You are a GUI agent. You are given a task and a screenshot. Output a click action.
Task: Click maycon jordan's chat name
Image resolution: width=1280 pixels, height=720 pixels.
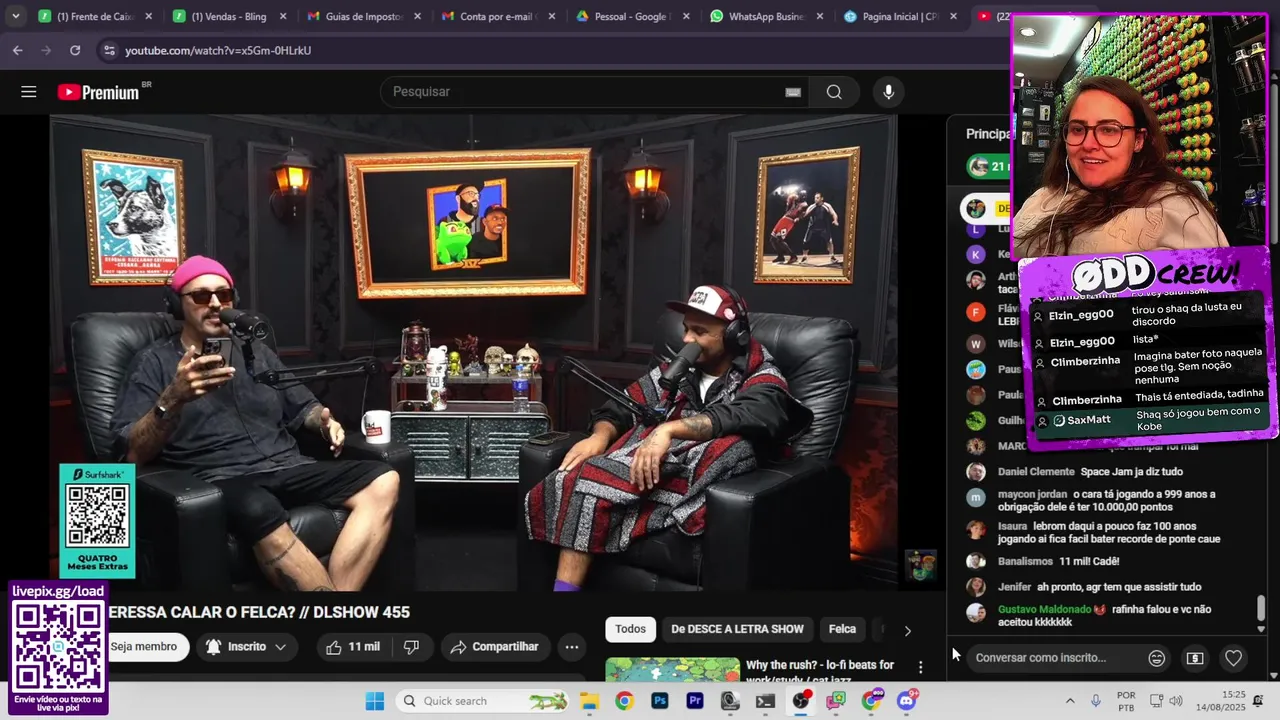click(1032, 495)
